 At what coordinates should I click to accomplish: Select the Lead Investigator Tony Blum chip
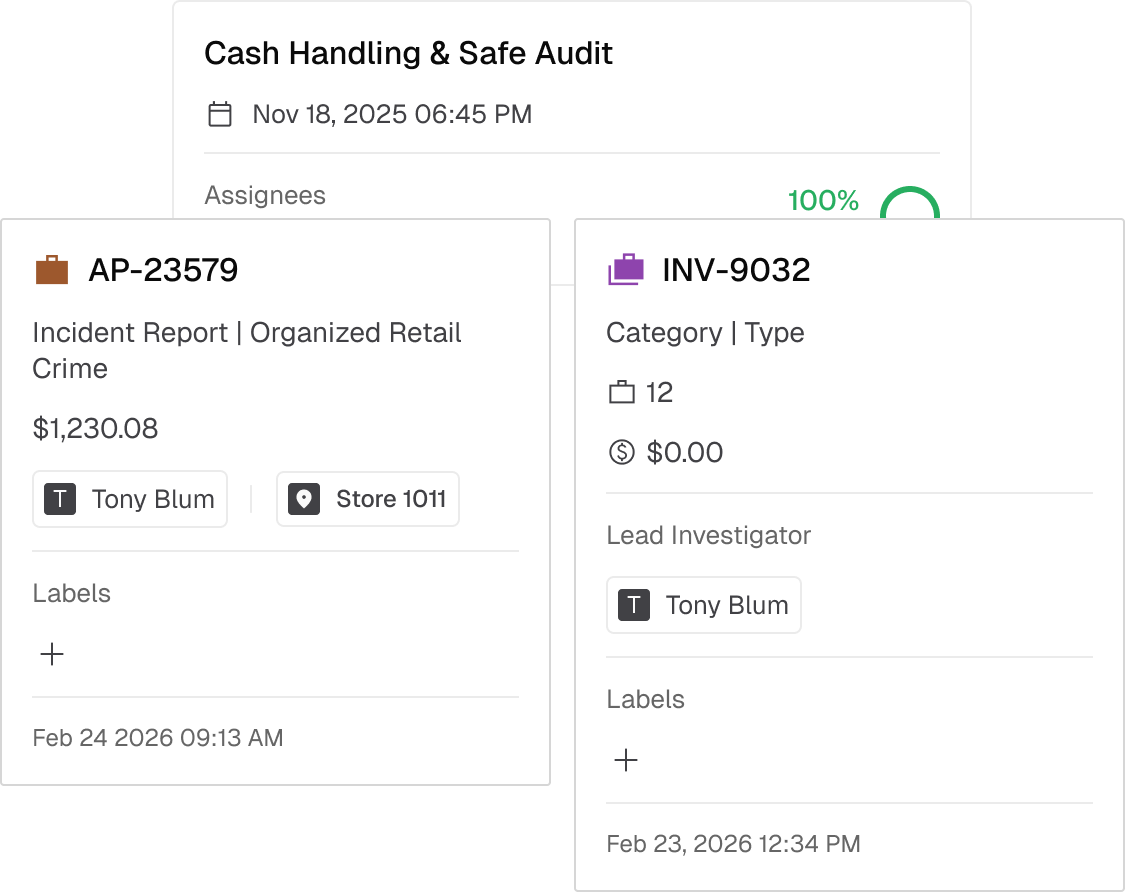click(704, 605)
